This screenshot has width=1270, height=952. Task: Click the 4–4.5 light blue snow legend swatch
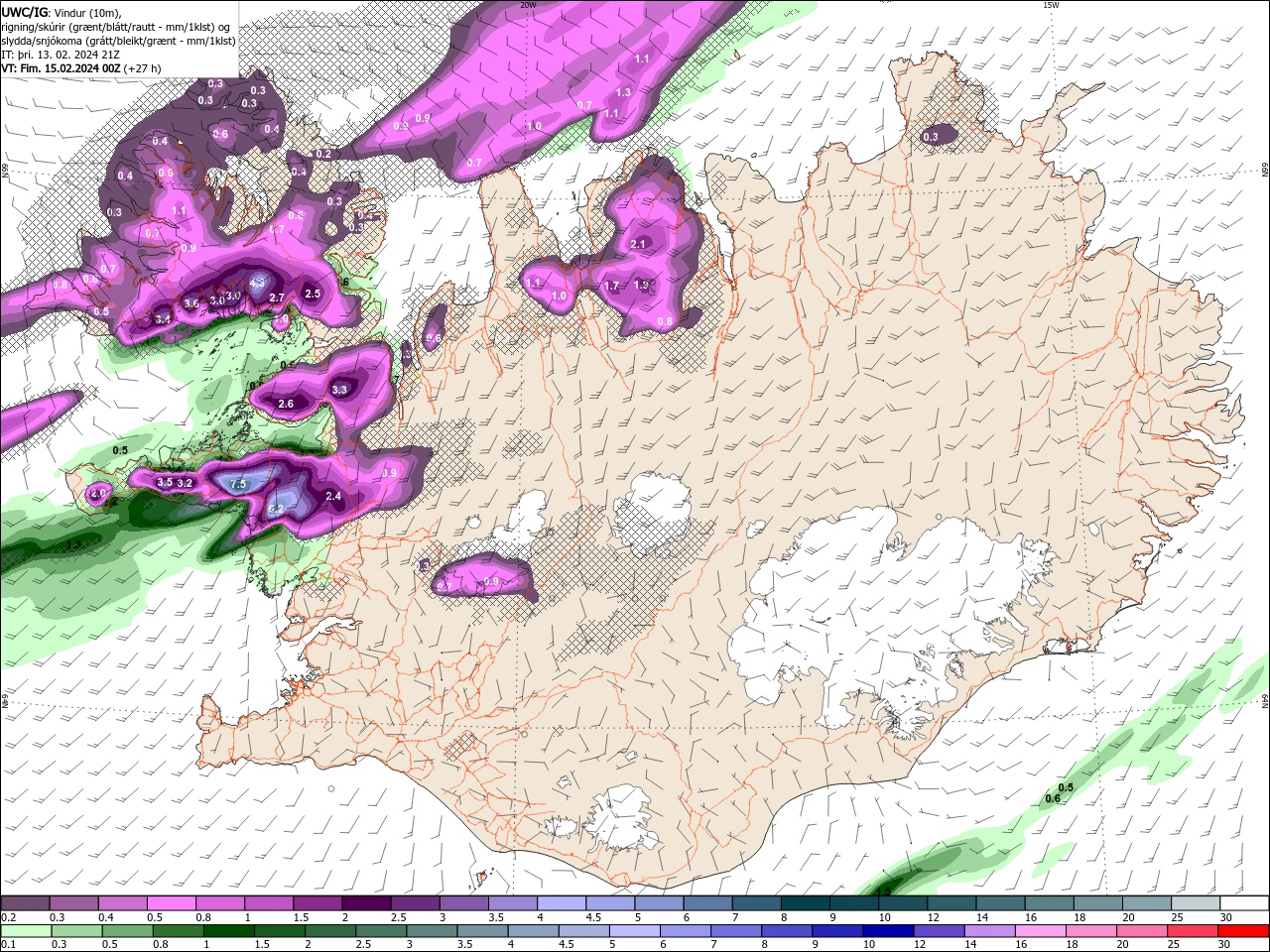pos(561,903)
